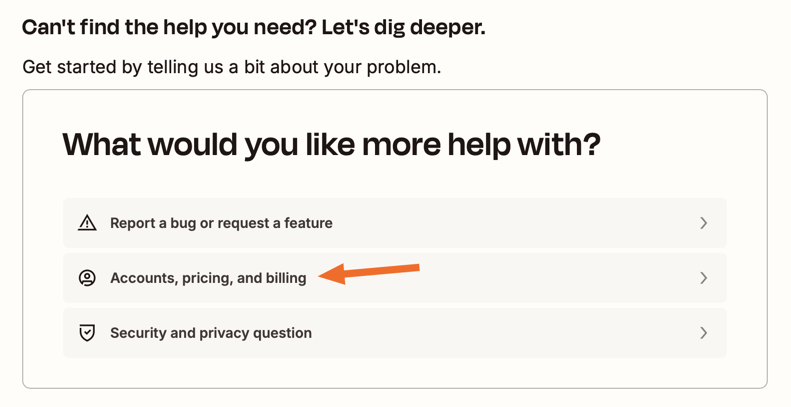Expand the Security and privacy chevron
791x407 pixels.
pos(704,333)
